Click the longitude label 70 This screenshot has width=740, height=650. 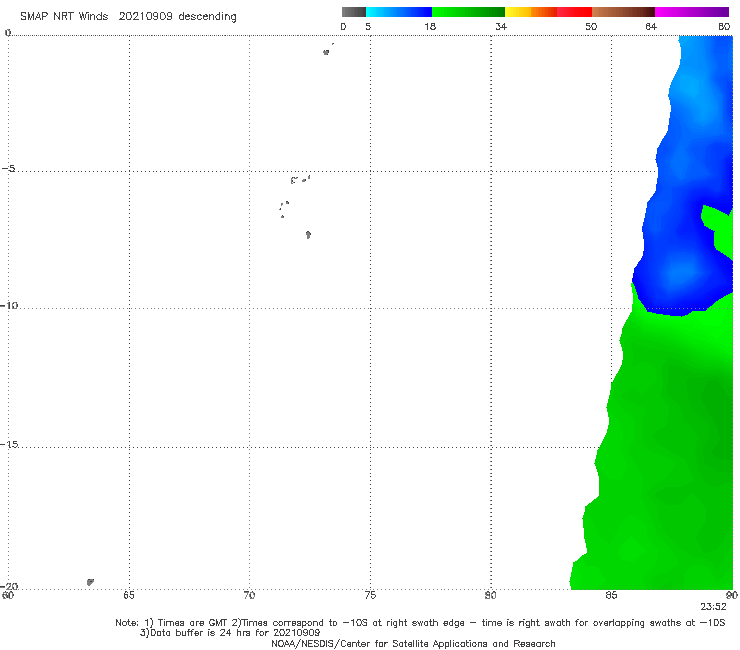249,595
